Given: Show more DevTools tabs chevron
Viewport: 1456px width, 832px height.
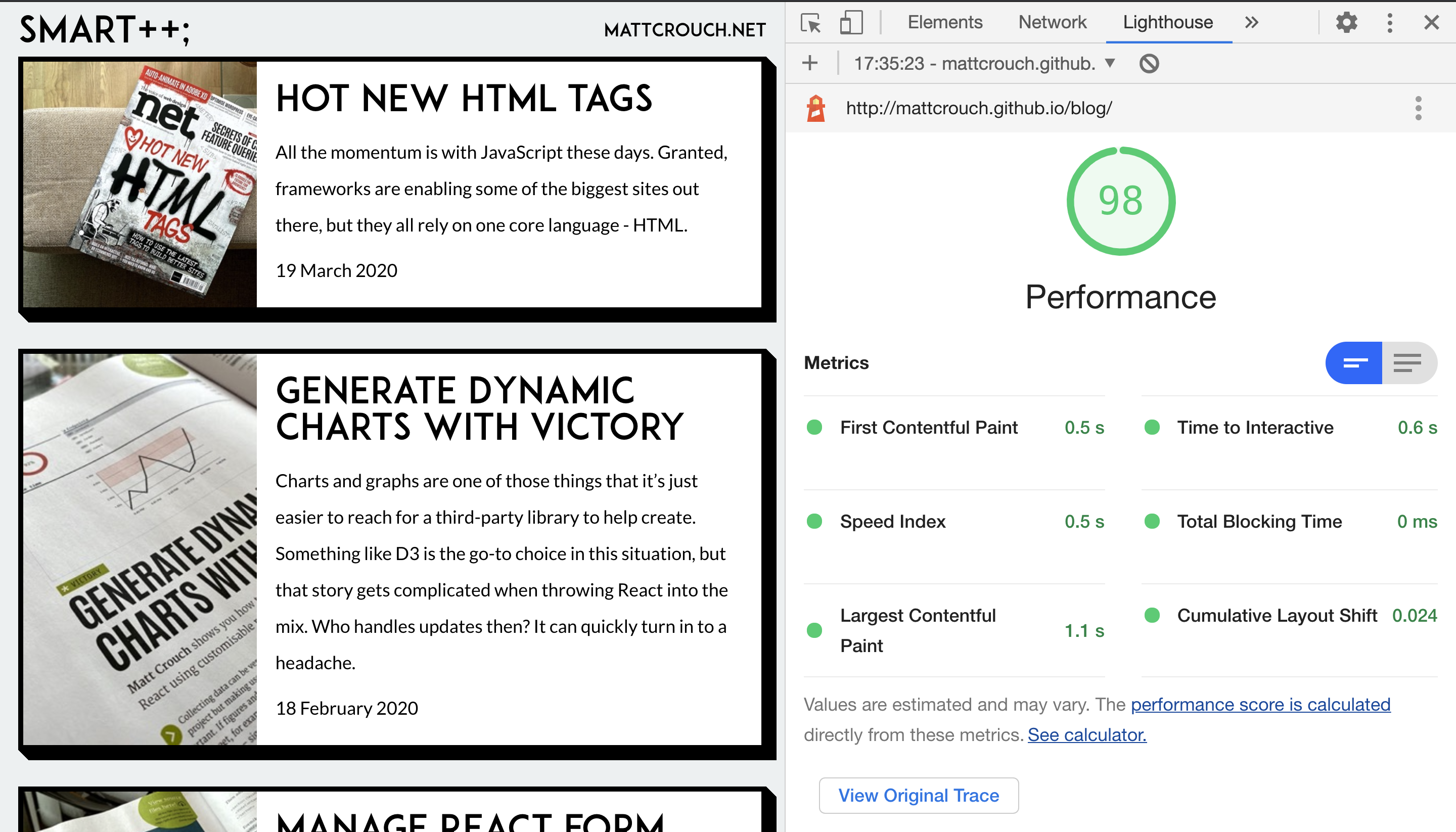Looking at the screenshot, I should click(x=1251, y=22).
